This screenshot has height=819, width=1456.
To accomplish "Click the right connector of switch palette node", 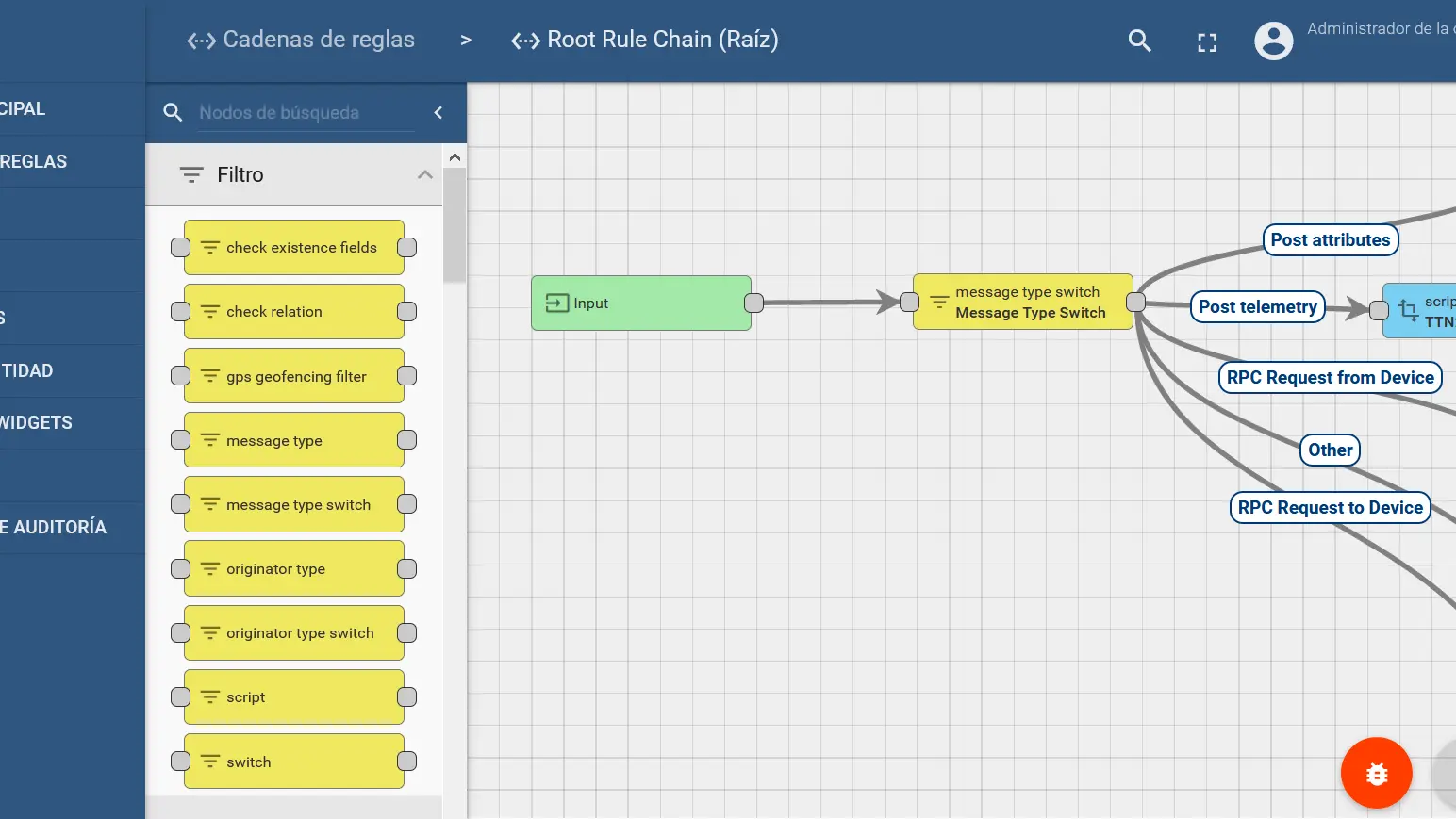I will click(x=407, y=762).
